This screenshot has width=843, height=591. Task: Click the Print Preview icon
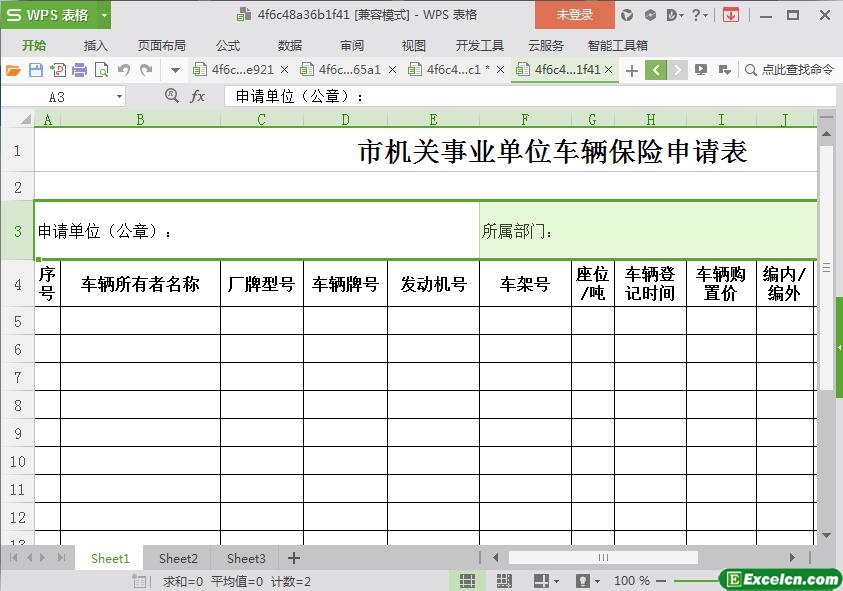[x=101, y=70]
